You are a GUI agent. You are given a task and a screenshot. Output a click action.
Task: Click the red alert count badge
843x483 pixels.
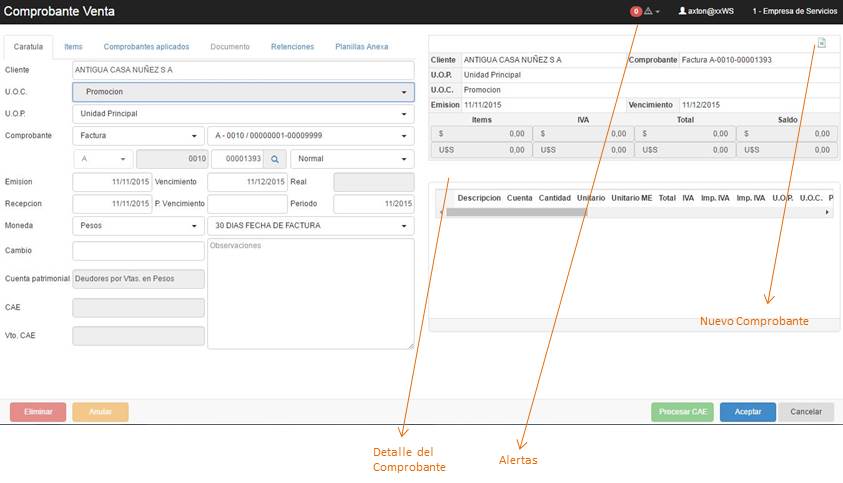635,11
